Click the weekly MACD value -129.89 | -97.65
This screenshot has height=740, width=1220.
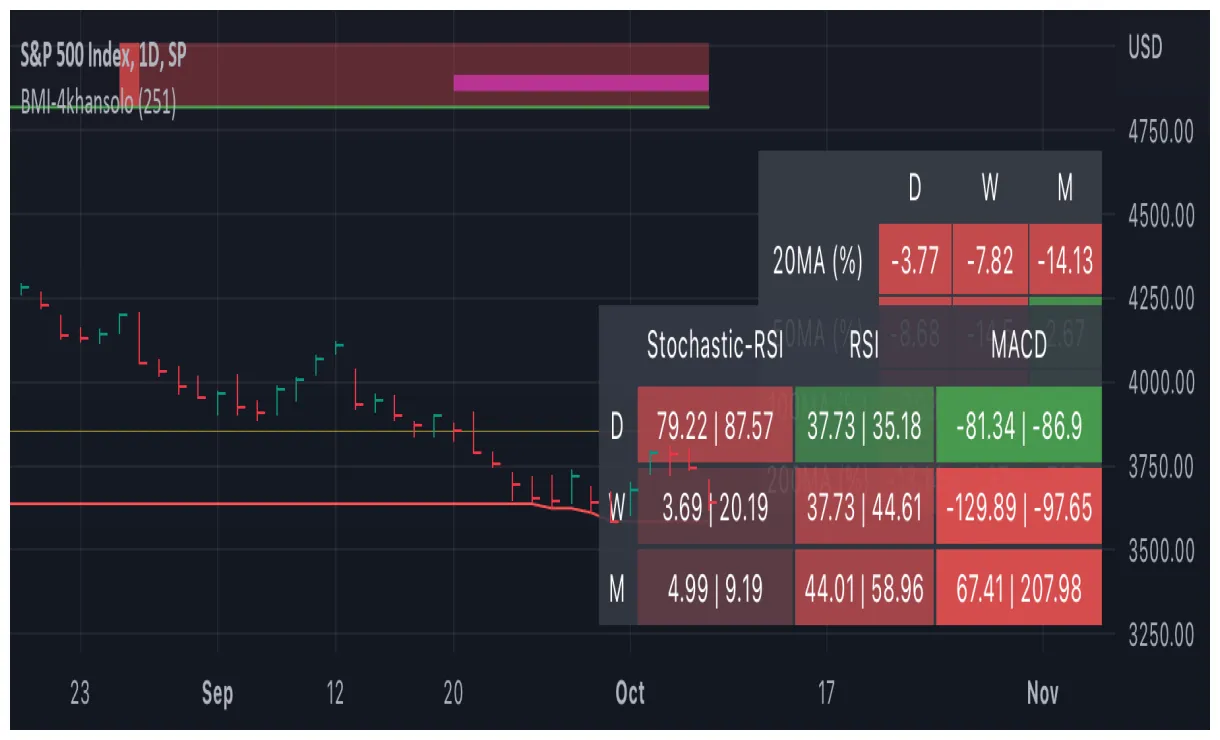click(x=1018, y=507)
